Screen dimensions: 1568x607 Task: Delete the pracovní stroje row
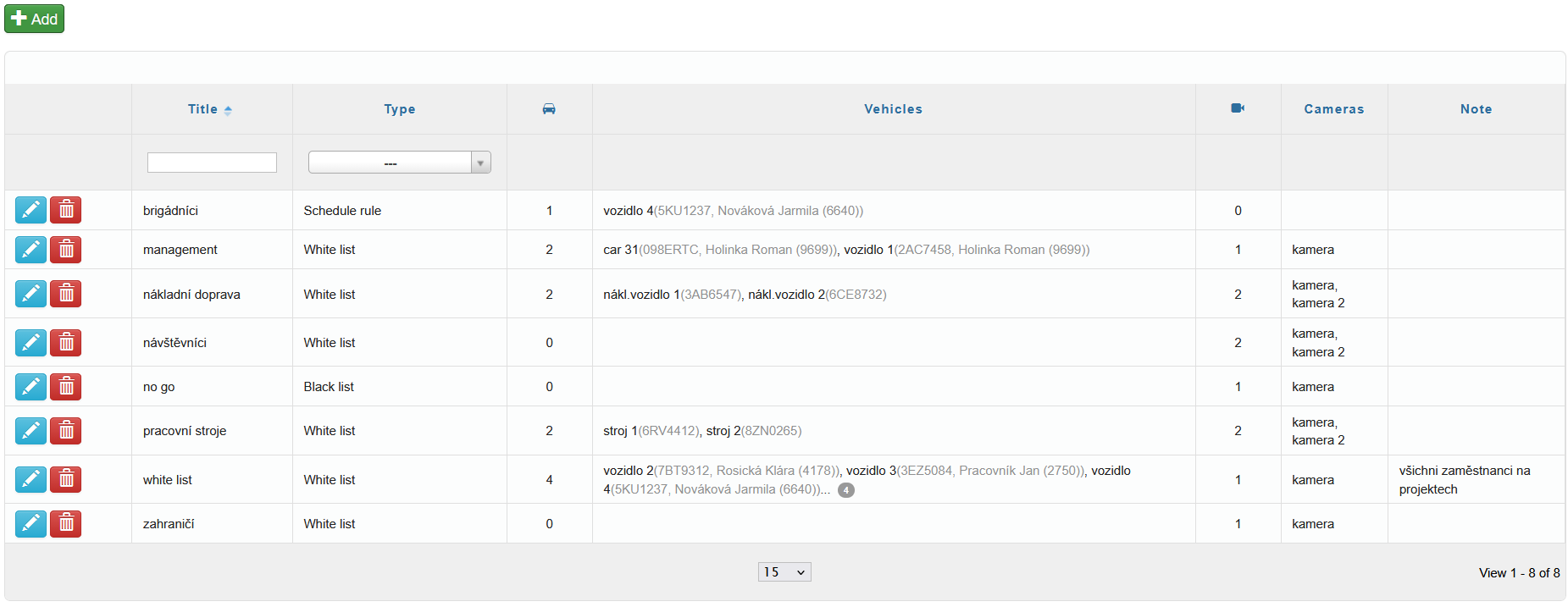65,431
